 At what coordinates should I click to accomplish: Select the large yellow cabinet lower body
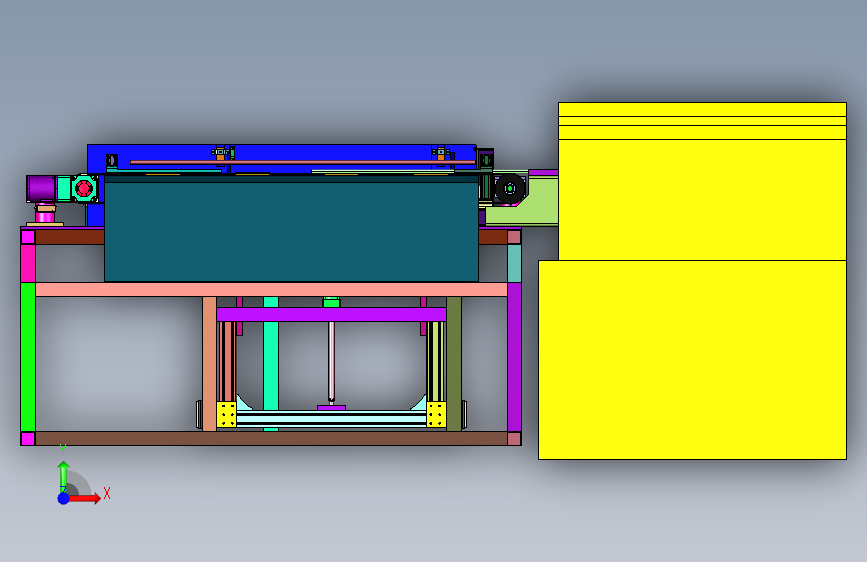pos(692,360)
